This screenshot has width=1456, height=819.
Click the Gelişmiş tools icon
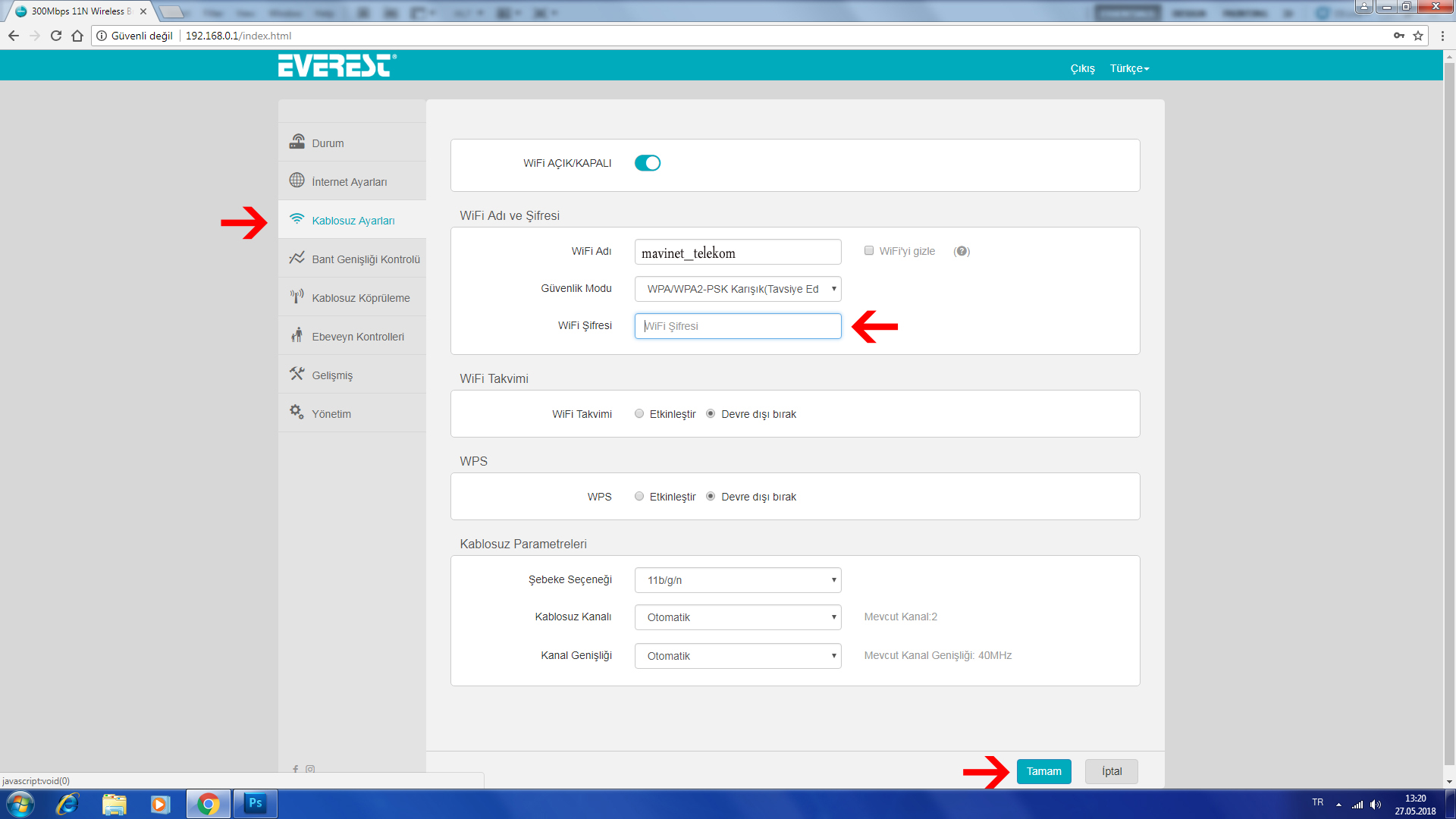click(x=297, y=374)
